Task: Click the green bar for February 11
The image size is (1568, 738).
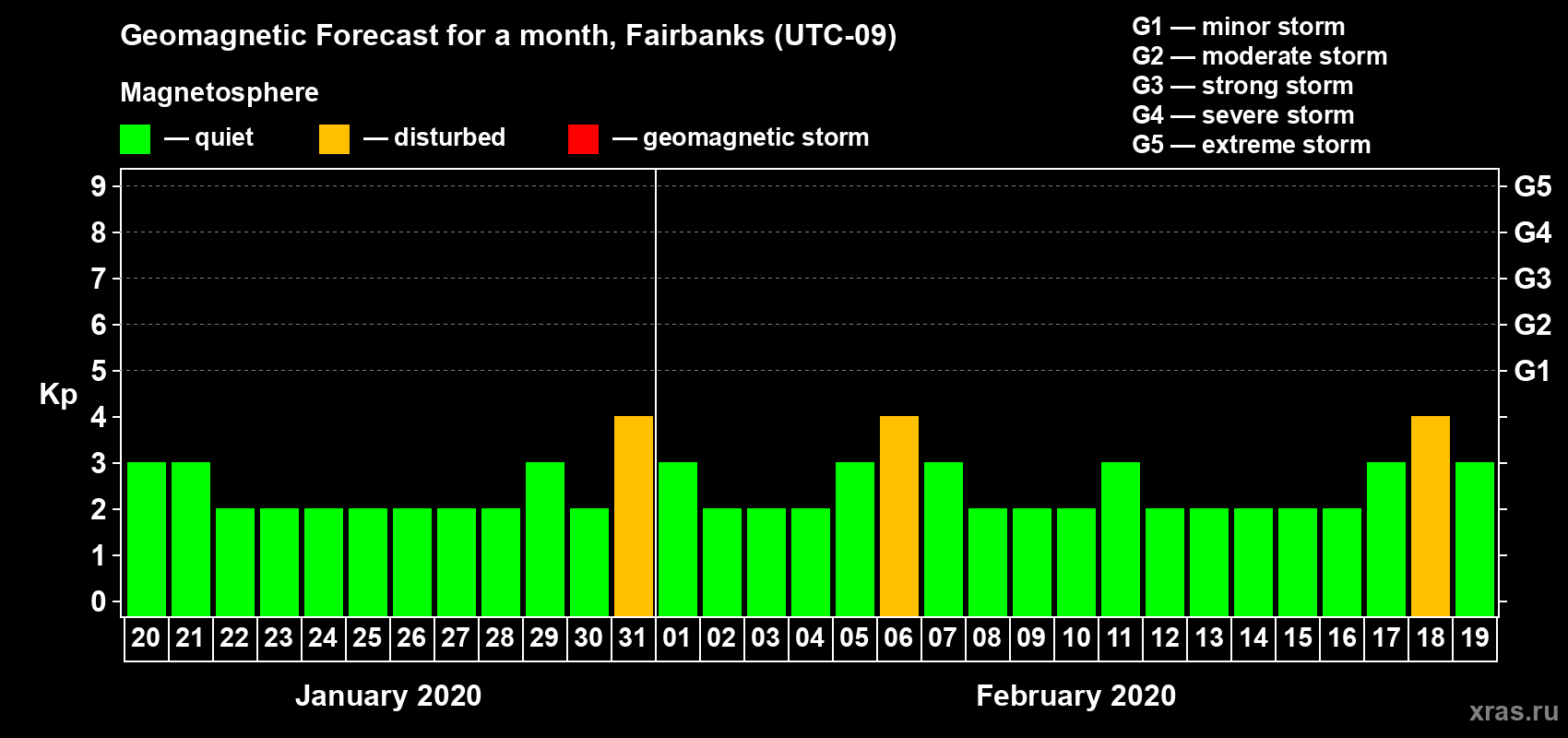Action: (1121, 539)
